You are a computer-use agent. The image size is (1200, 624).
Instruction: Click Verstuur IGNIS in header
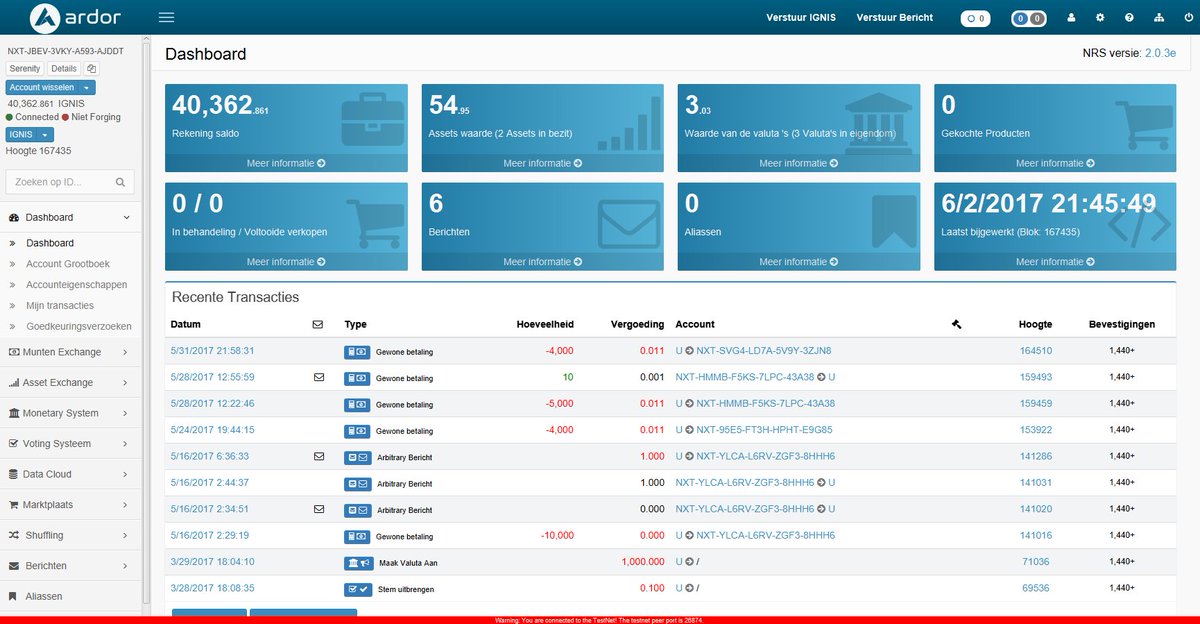[x=801, y=18]
